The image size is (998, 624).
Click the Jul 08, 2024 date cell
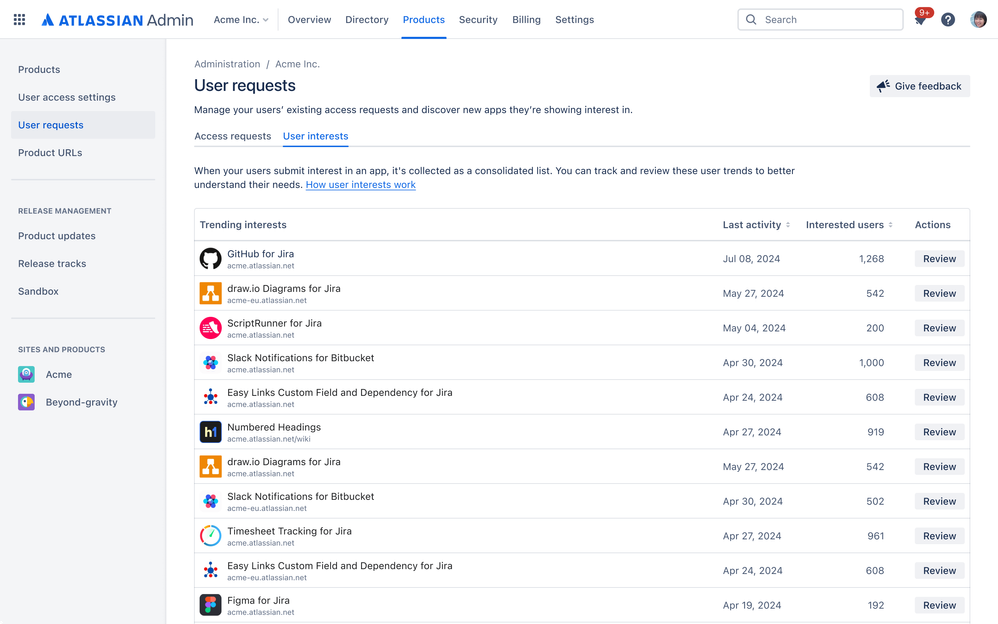[x=751, y=259]
